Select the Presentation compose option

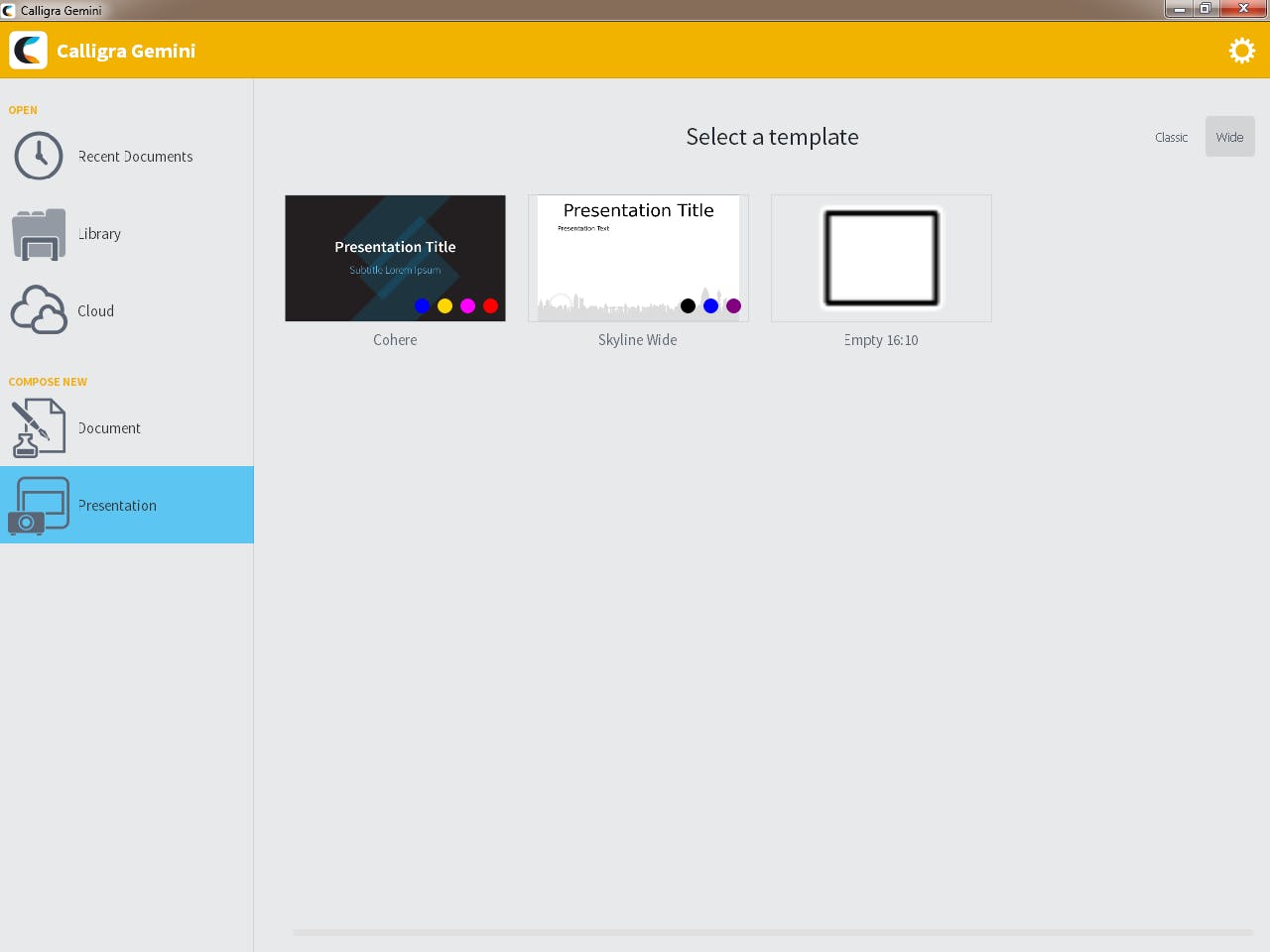coord(117,505)
